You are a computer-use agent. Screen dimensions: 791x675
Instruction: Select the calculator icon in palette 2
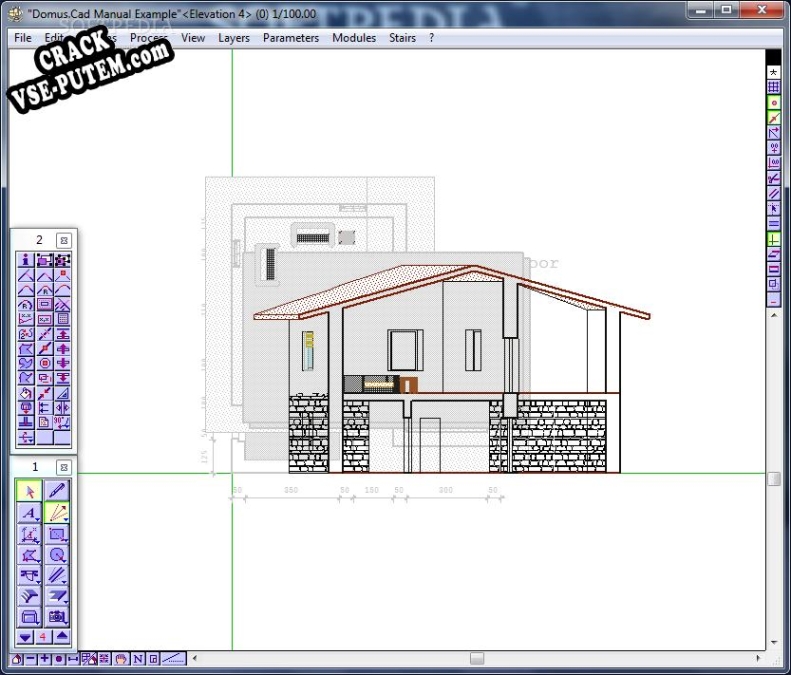tap(63, 319)
